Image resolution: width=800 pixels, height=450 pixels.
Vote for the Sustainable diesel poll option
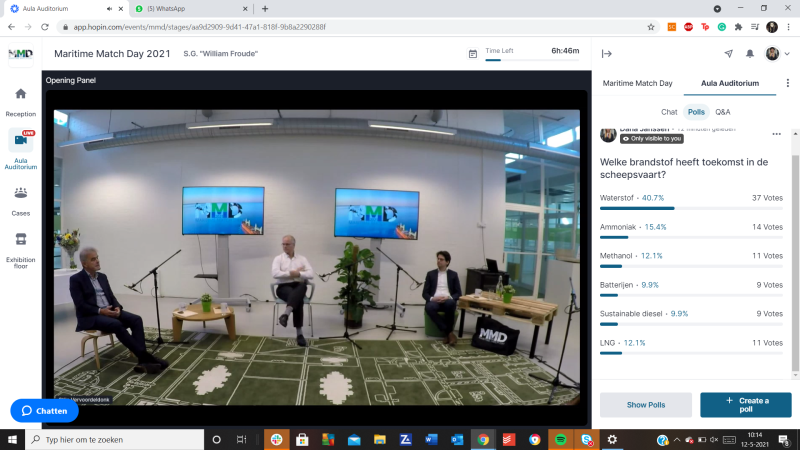[691, 317]
